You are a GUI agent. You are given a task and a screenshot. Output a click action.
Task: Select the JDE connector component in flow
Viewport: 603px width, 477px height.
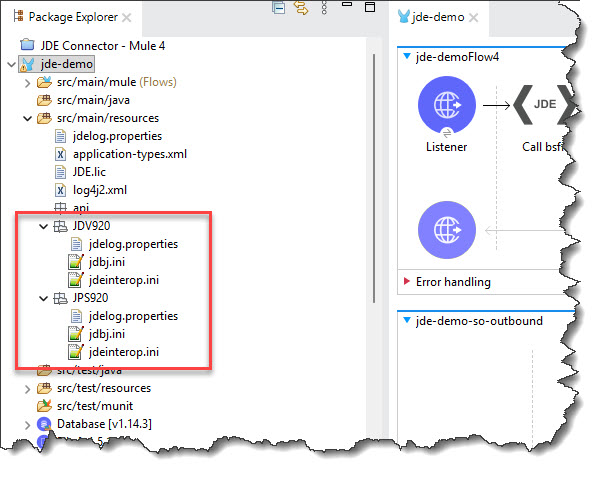[545, 103]
